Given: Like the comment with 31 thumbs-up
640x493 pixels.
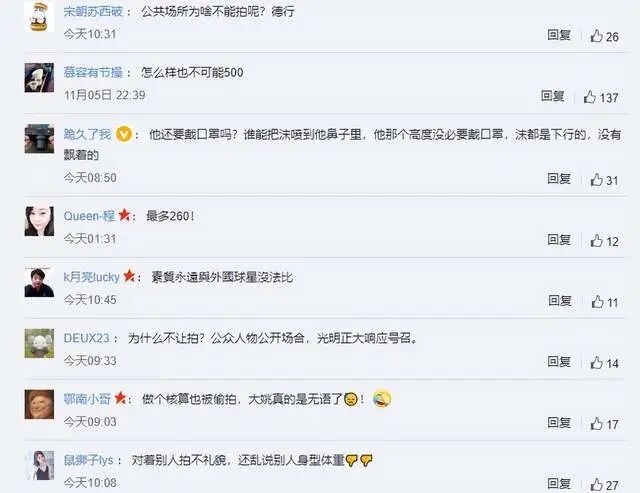Looking at the screenshot, I should coord(596,180).
